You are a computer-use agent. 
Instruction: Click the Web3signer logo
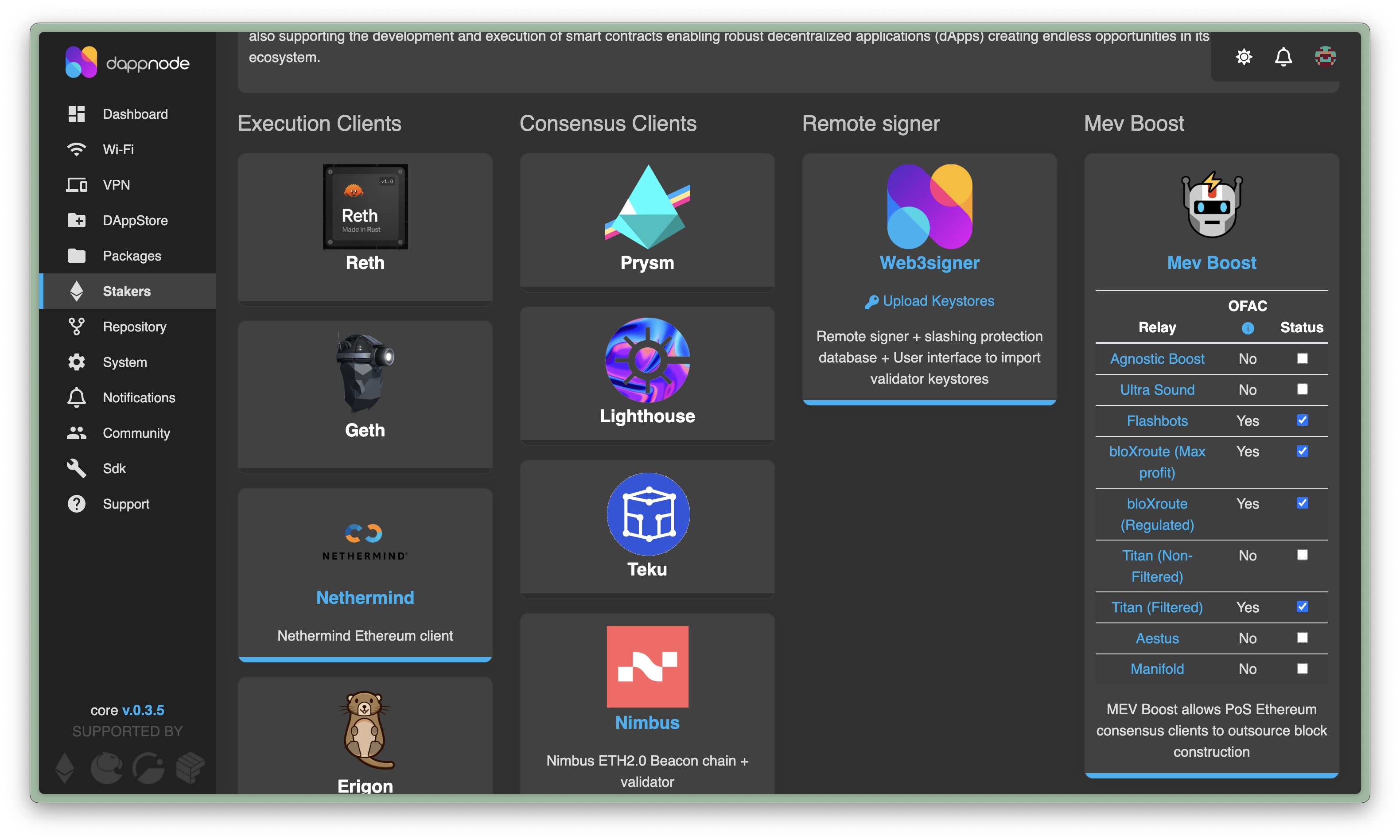pyautogui.click(x=929, y=206)
